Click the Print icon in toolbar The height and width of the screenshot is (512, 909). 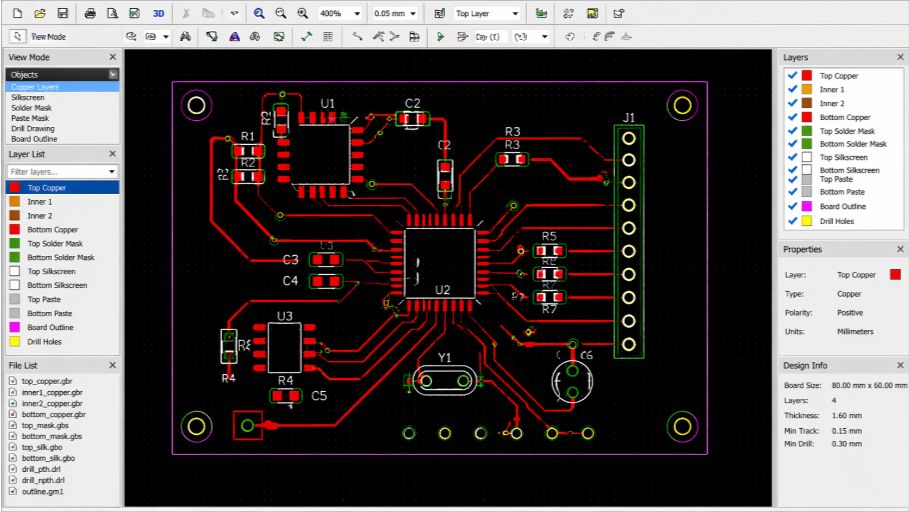(90, 14)
